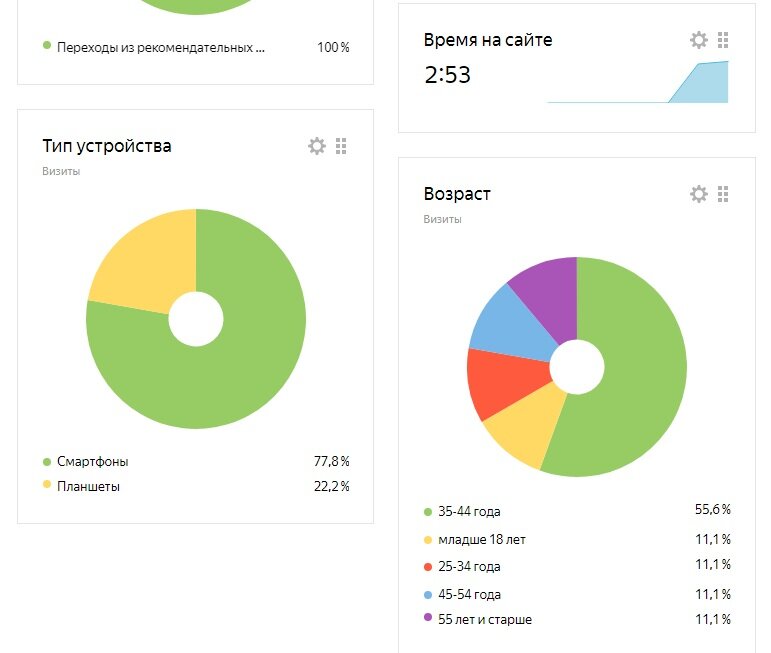Viewport: 771px width, 653px height.
Task: Click the 55,6 % value
Action: tap(712, 509)
